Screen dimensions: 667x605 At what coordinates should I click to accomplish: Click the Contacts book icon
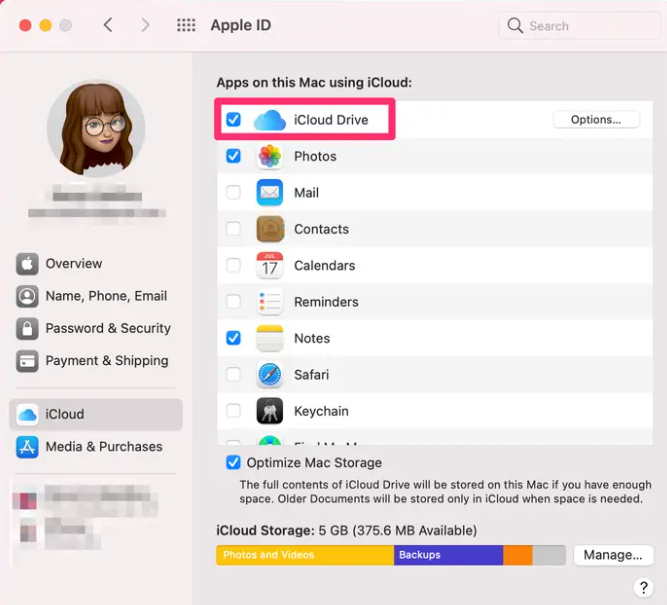pyautogui.click(x=270, y=229)
